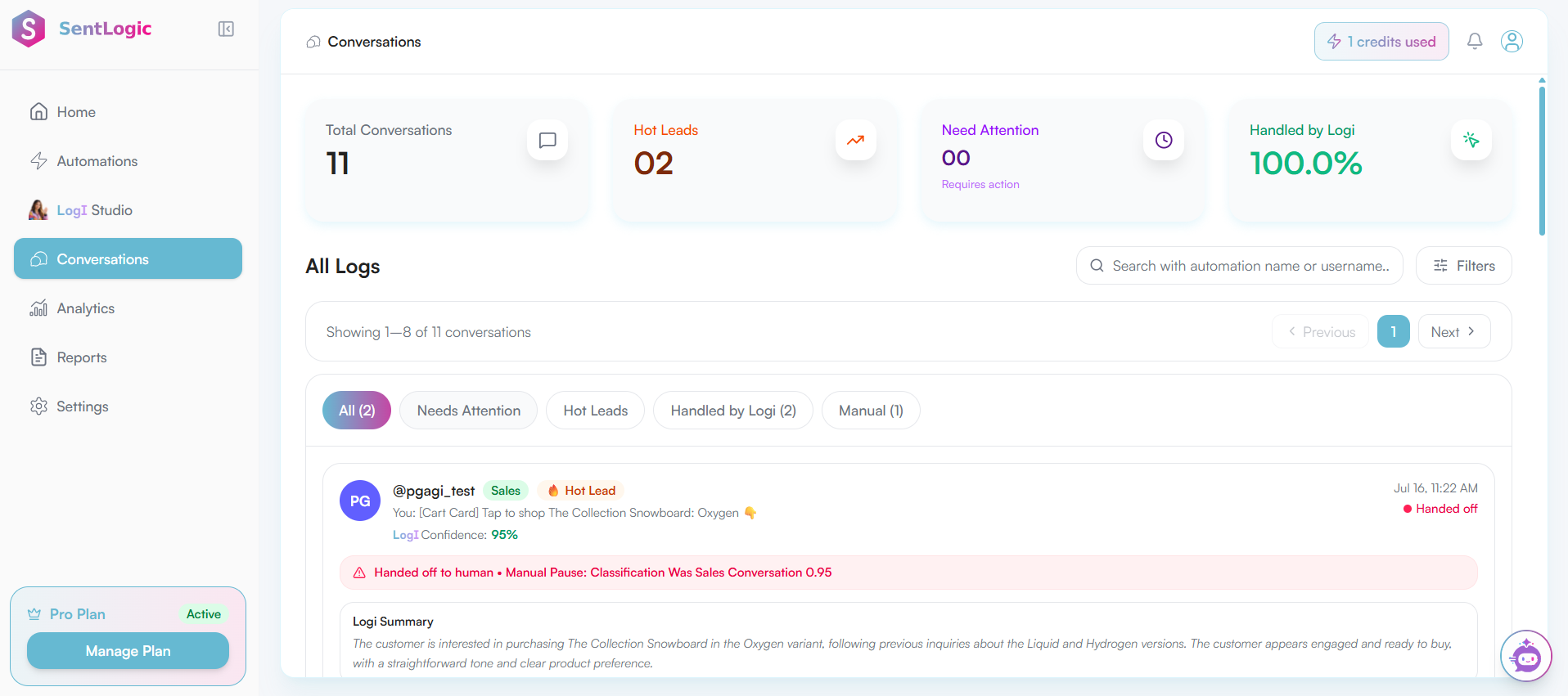1568x696 pixels.
Task: Open the Filters panel
Action: click(1463, 266)
